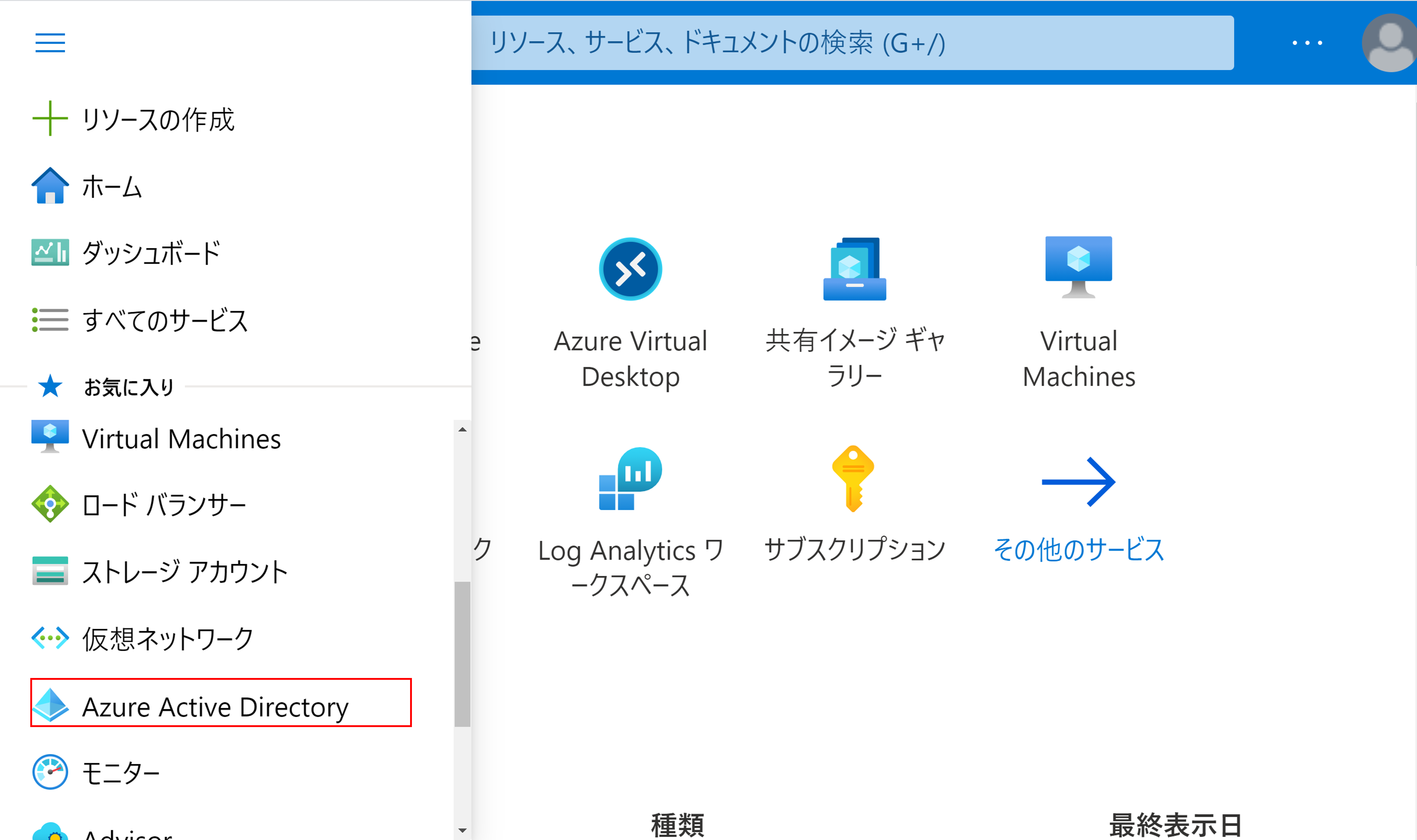Open Azure Virtual Desktop service icon
The width and height of the screenshot is (1417, 840).
pyautogui.click(x=630, y=269)
